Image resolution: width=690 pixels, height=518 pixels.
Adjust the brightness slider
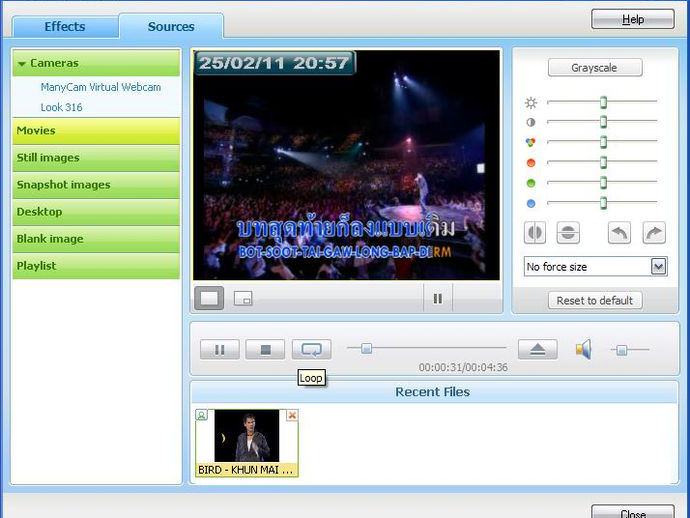(x=603, y=102)
